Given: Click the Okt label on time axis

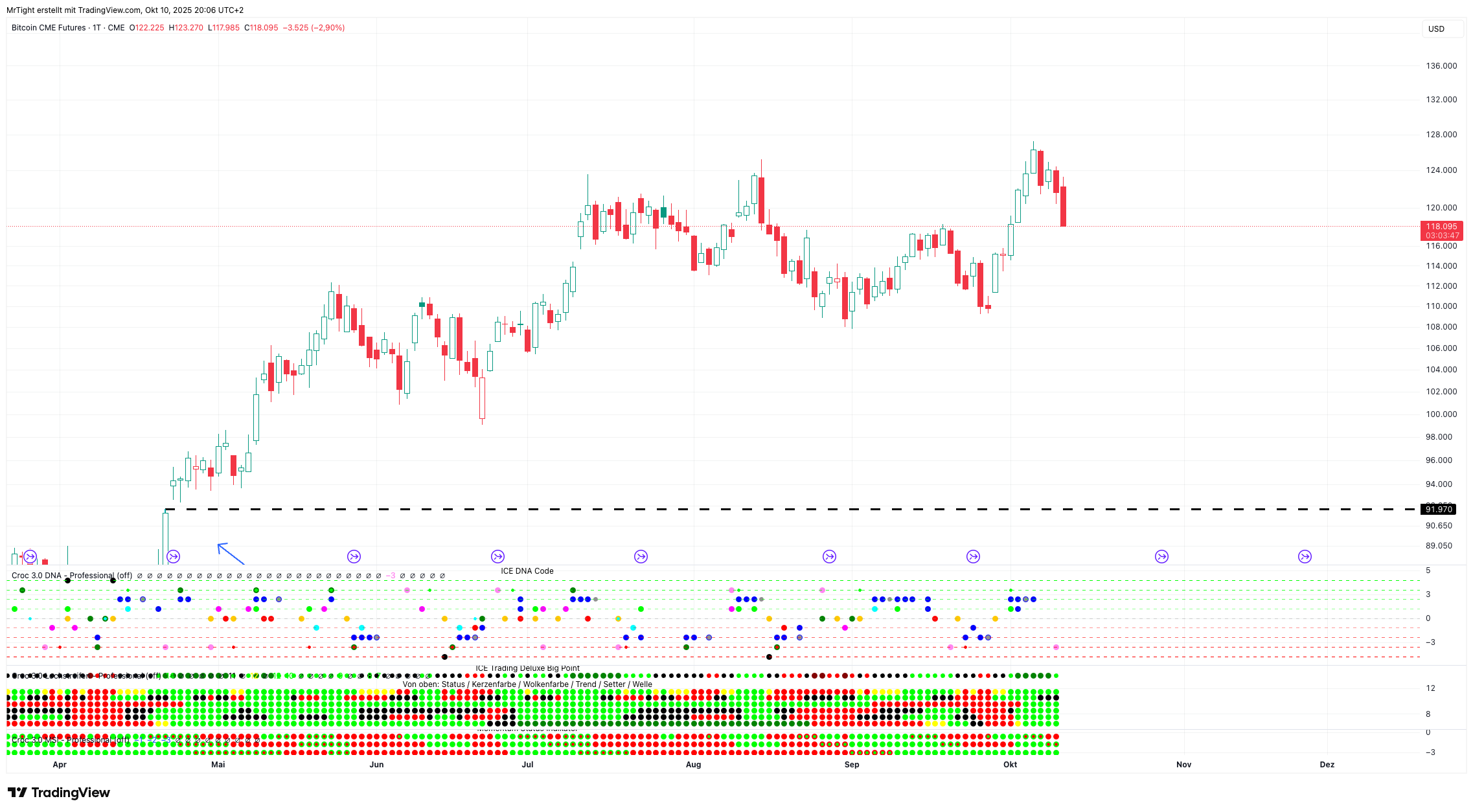Looking at the screenshot, I should tap(1010, 765).
